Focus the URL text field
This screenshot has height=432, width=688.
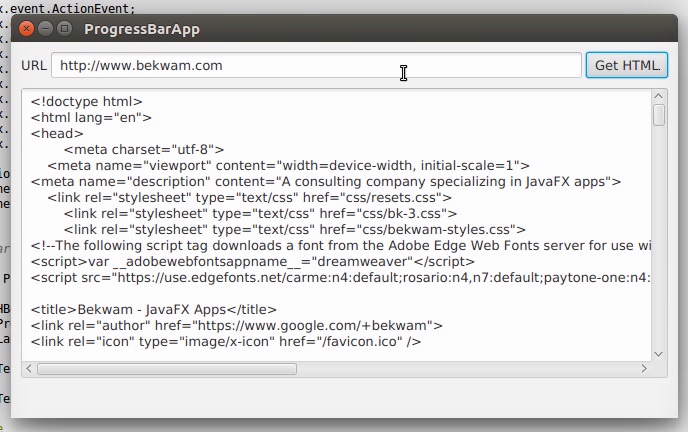[x=316, y=66]
